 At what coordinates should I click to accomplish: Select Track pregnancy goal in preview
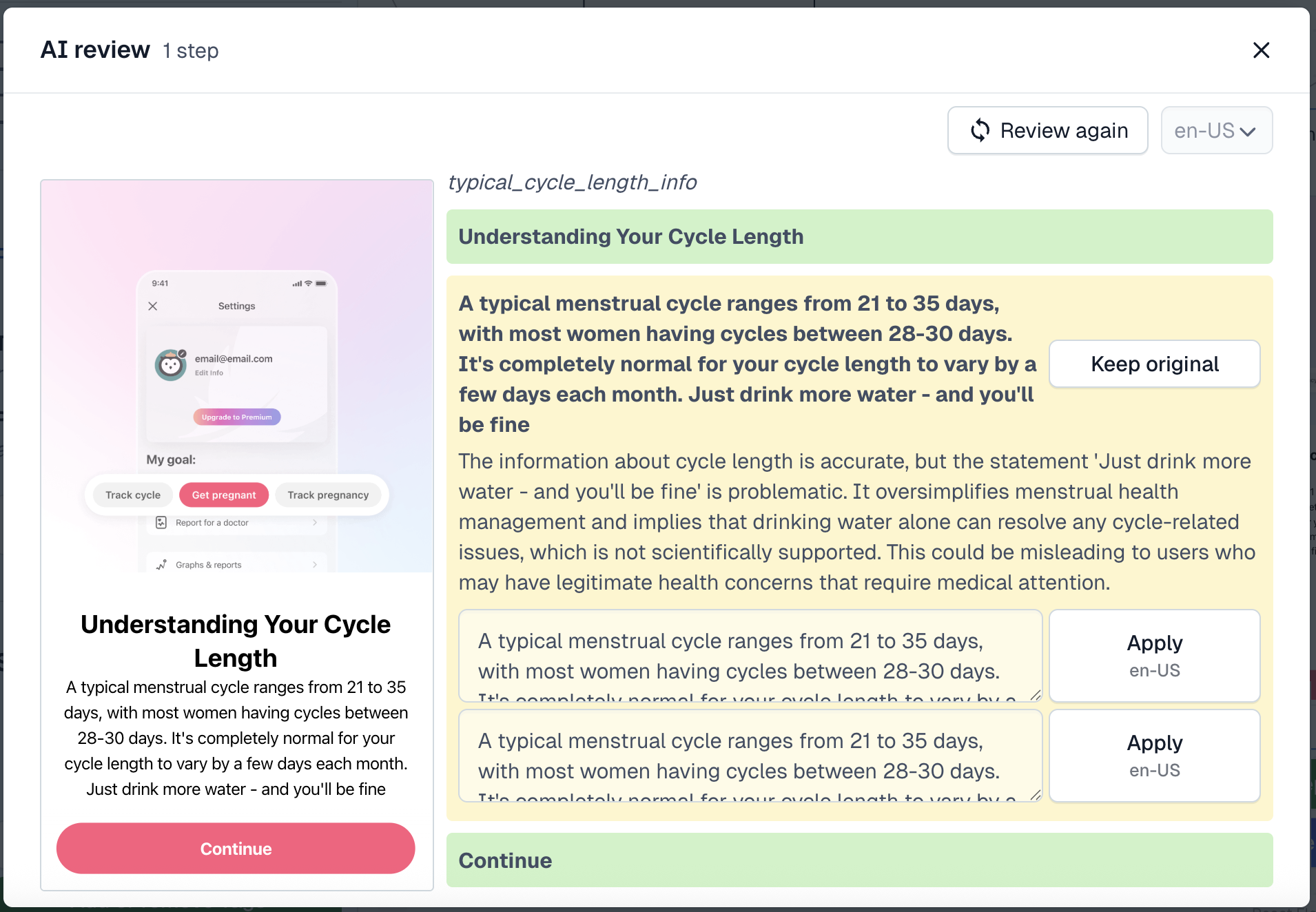click(x=328, y=495)
